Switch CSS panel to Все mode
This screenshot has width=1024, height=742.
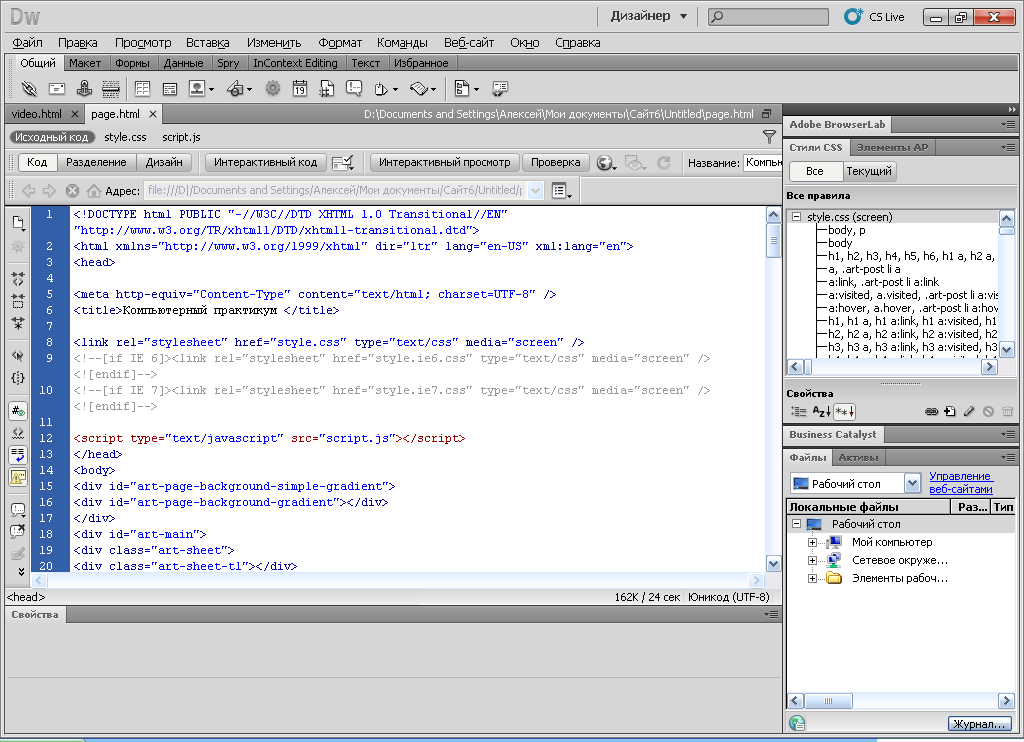coord(814,171)
